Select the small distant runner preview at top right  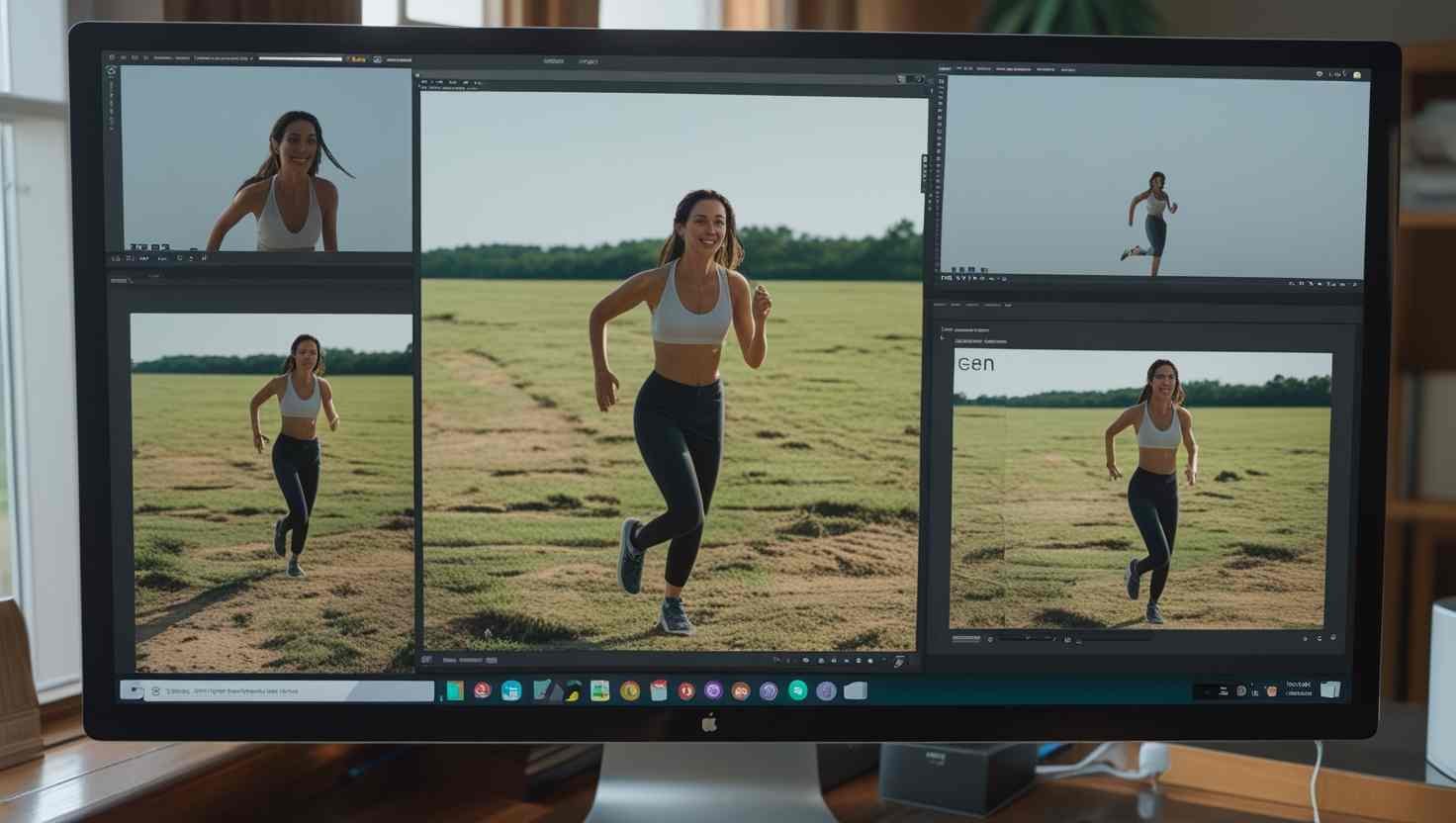click(1152, 176)
